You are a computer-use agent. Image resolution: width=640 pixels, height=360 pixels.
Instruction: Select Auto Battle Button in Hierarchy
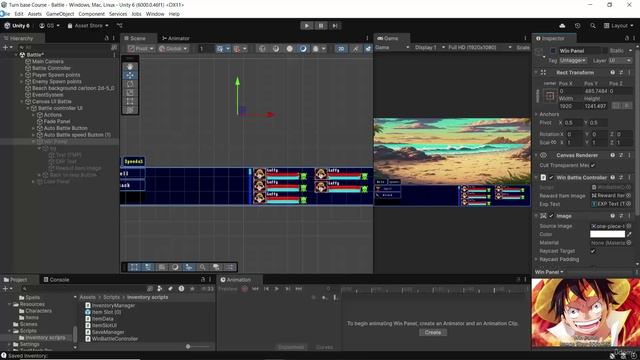tap(65, 128)
